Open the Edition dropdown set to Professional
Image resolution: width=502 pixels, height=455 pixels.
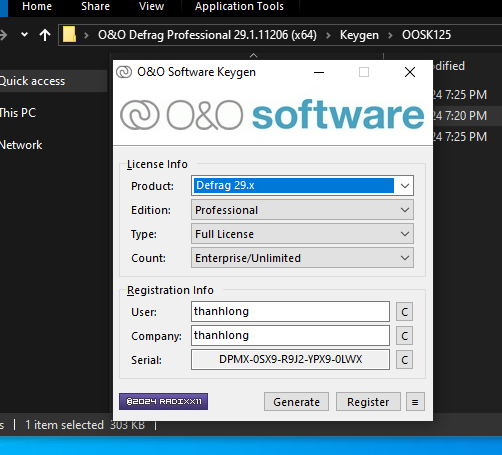(302, 210)
